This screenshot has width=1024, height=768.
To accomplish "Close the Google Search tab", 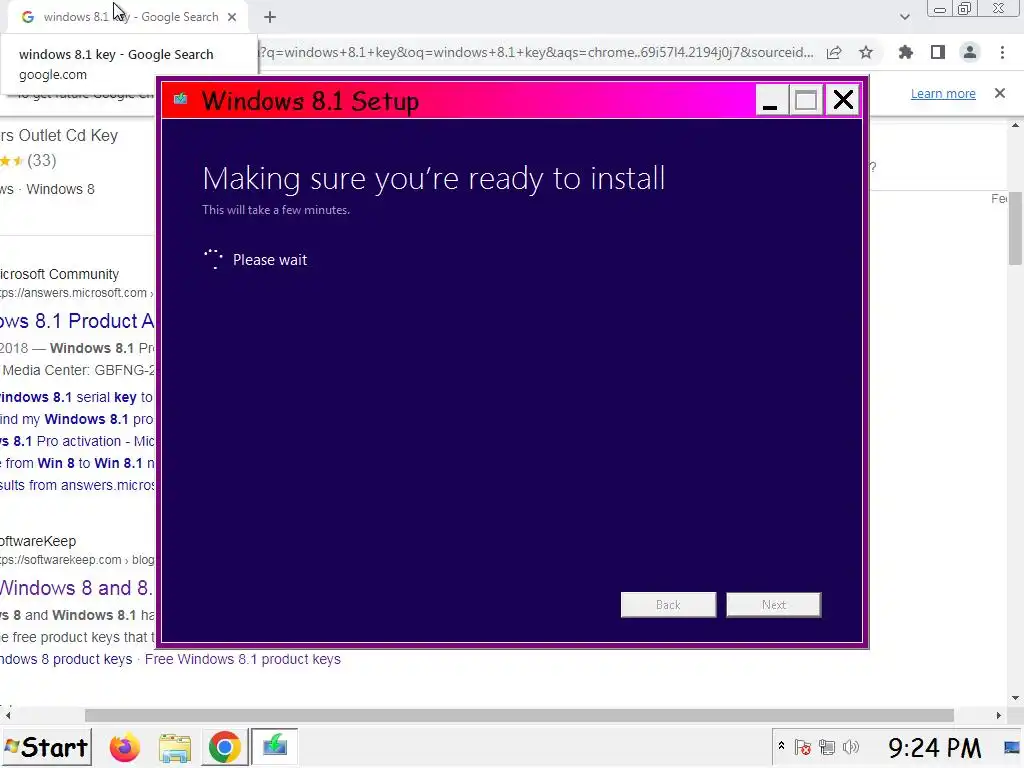I will (232, 17).
